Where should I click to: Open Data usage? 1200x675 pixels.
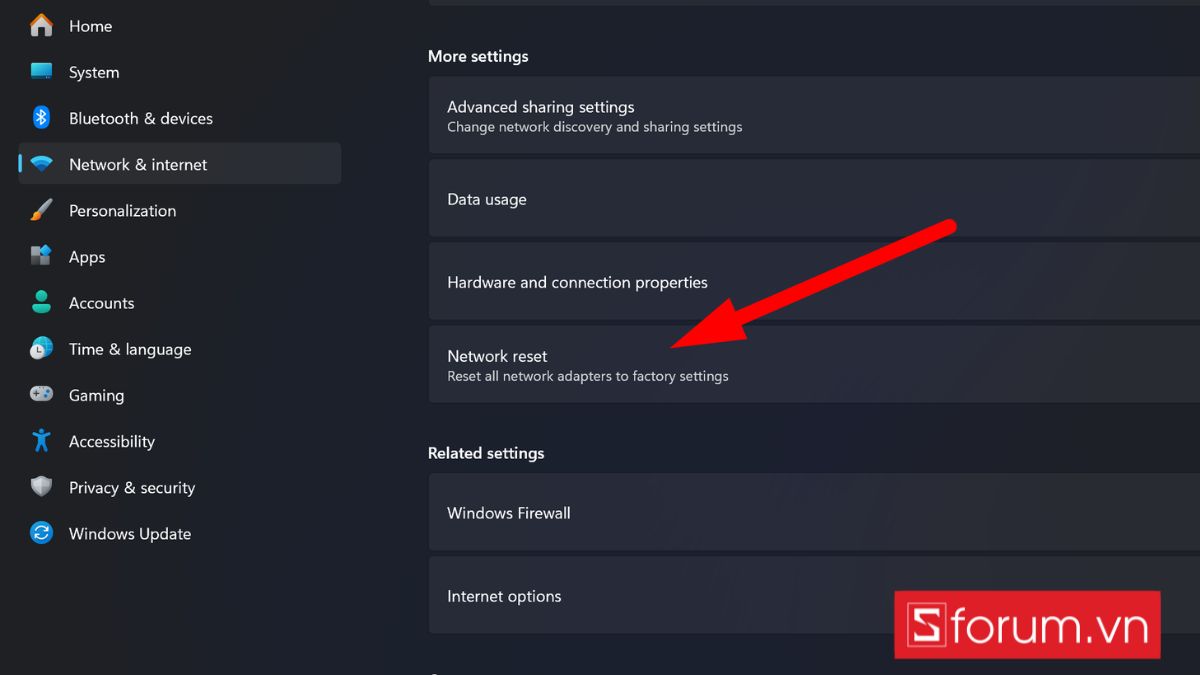tap(814, 199)
